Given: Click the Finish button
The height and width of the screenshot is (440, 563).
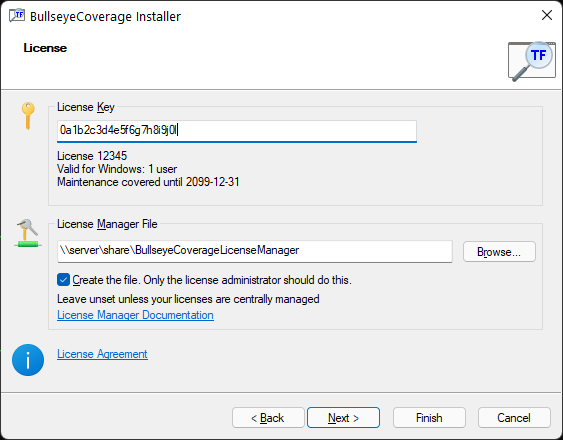Looking at the screenshot, I should (429, 418).
